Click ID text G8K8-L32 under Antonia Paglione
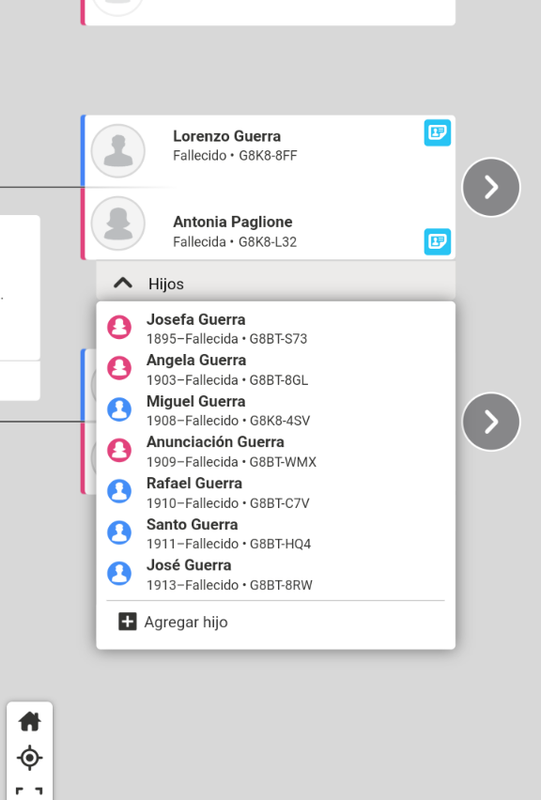541x800 pixels. pos(267,242)
